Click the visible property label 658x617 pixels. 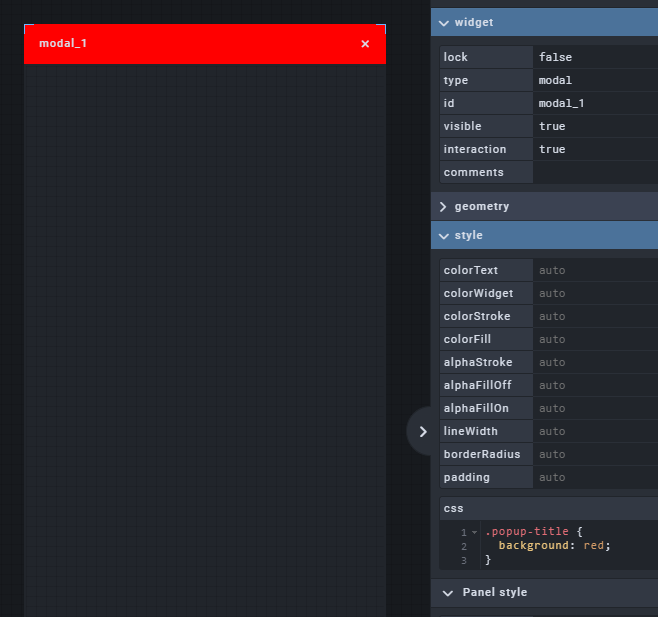[486, 126]
